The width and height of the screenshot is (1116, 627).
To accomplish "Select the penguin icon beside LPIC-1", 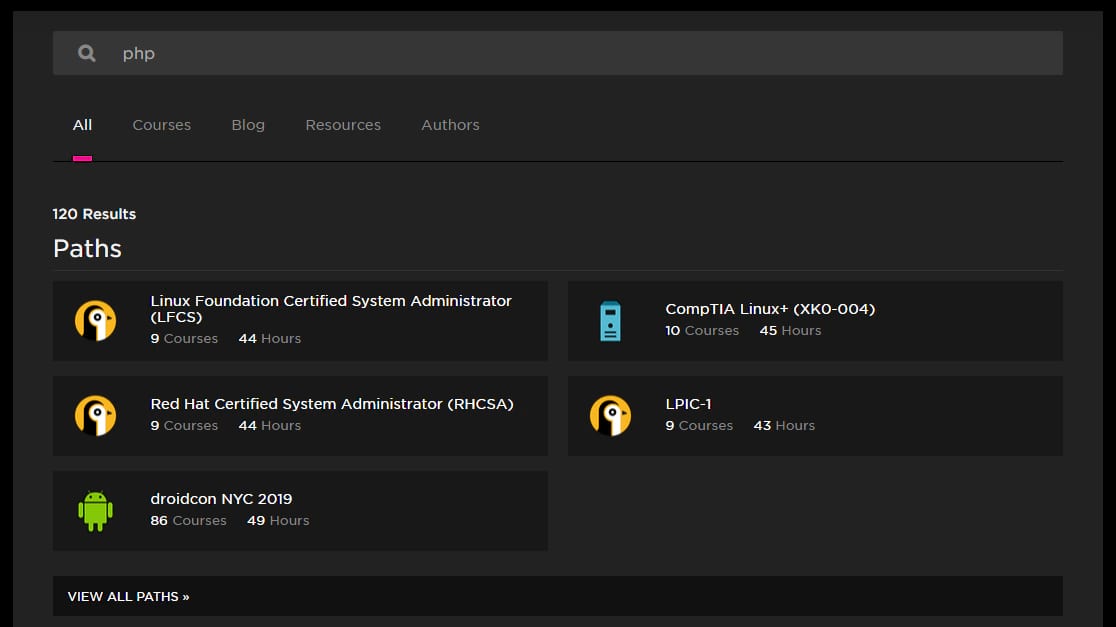I will click(611, 415).
